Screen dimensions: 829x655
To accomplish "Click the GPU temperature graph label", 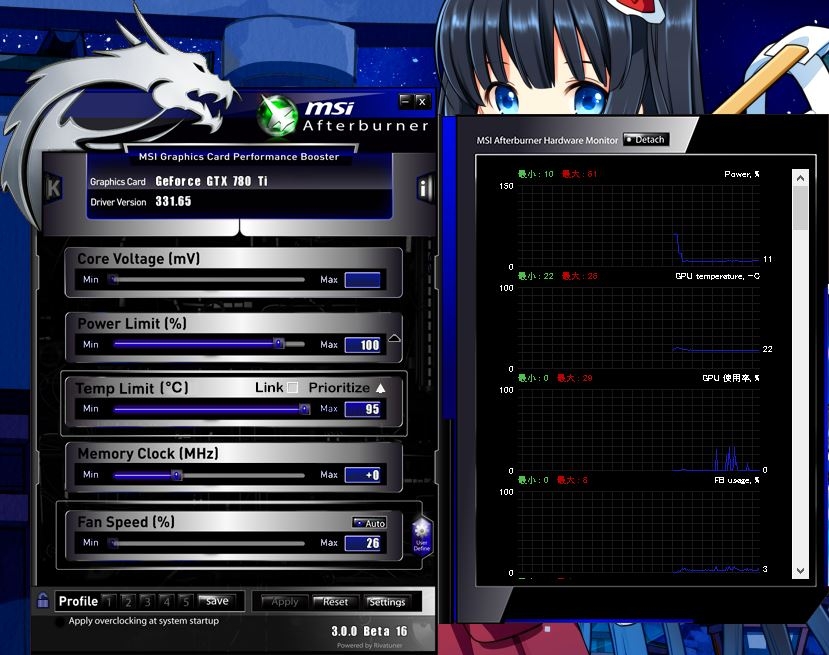I will (x=717, y=276).
